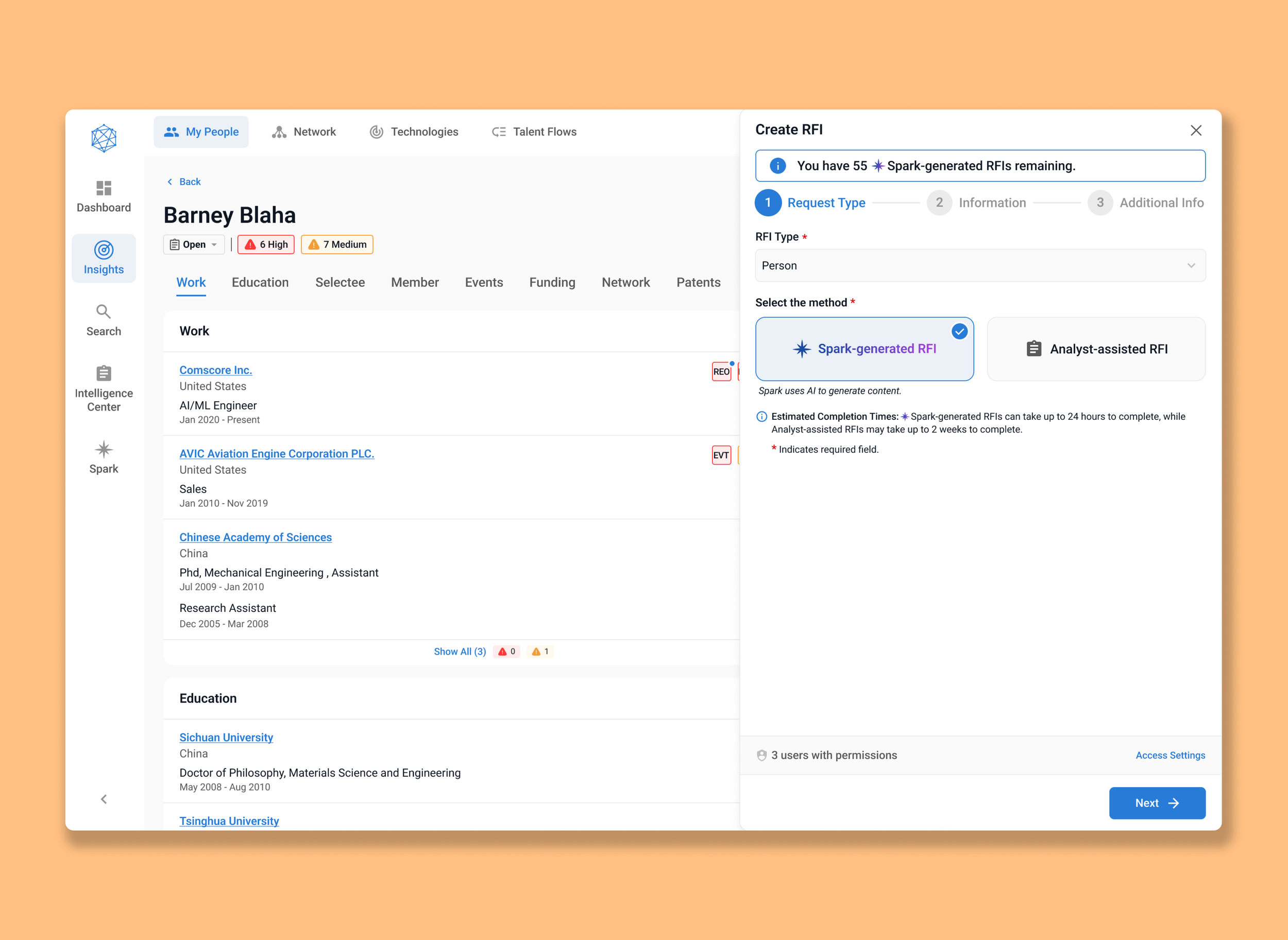This screenshot has width=1288, height=940.
Task: Go to step 2 Information
Action: coord(976,203)
